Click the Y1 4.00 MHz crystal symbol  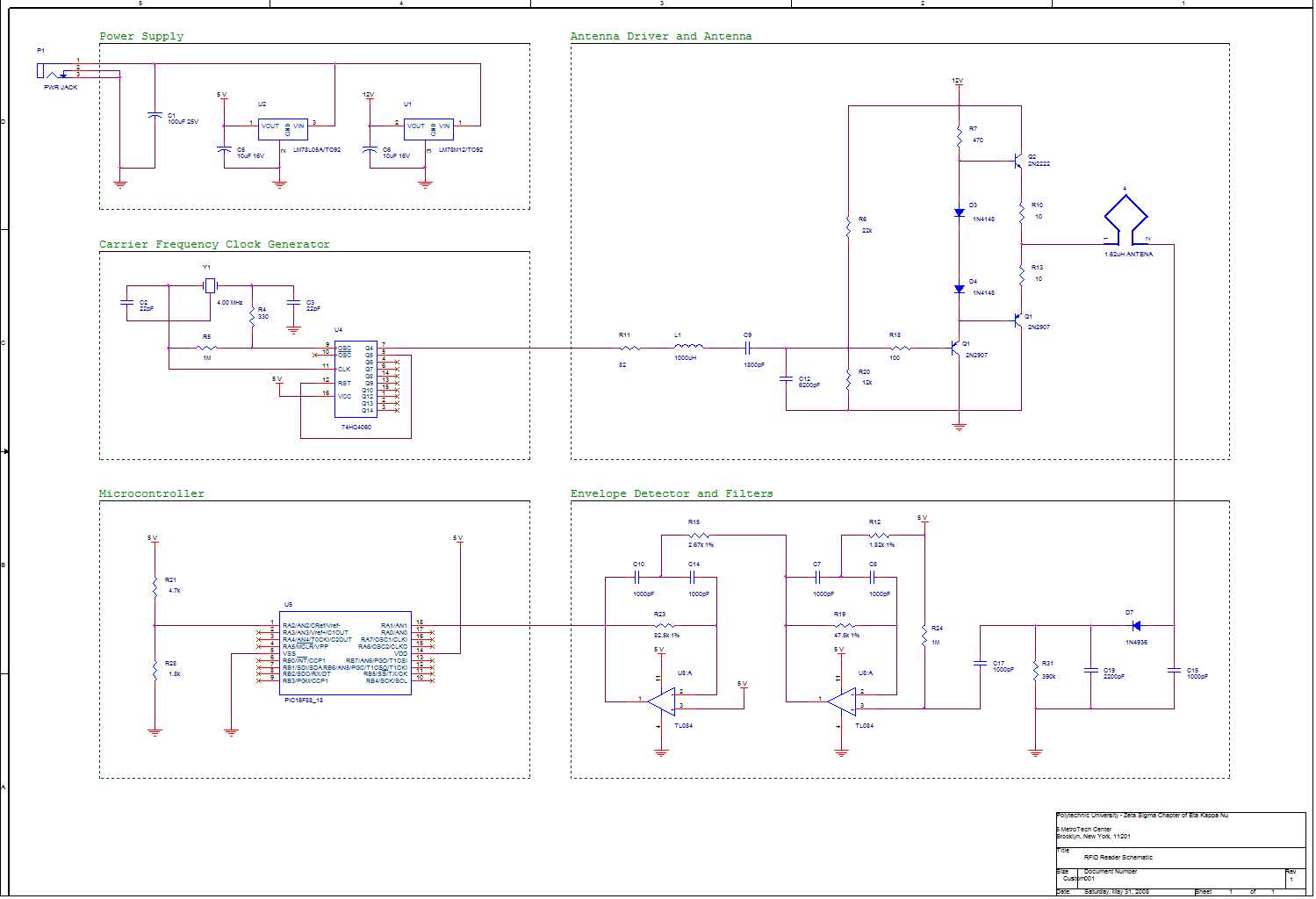tap(210, 285)
